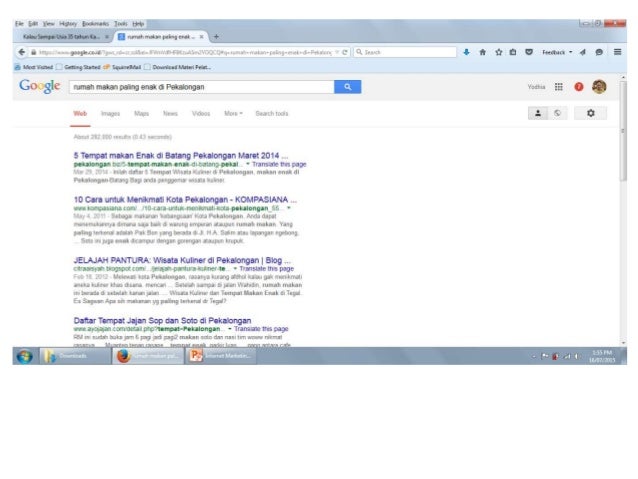Open the Help menu
This screenshot has width=638, height=479.
point(138,24)
